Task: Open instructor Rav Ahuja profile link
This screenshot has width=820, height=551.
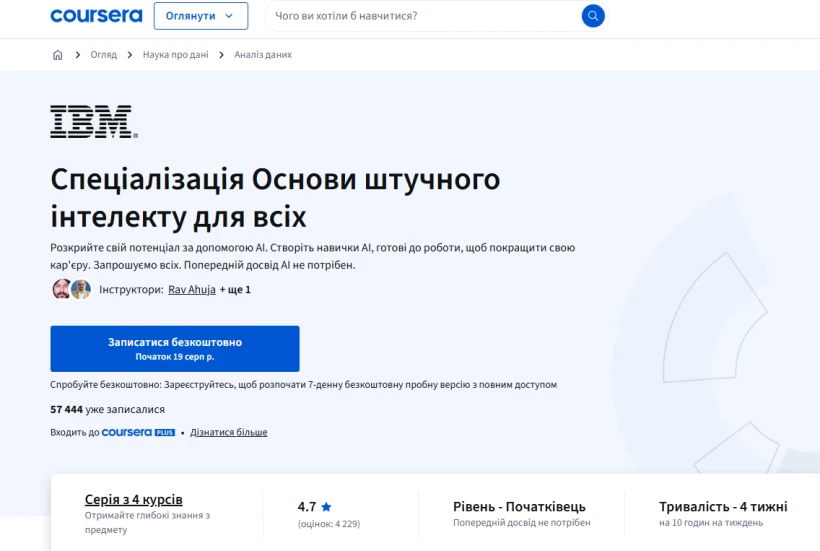Action: point(192,290)
